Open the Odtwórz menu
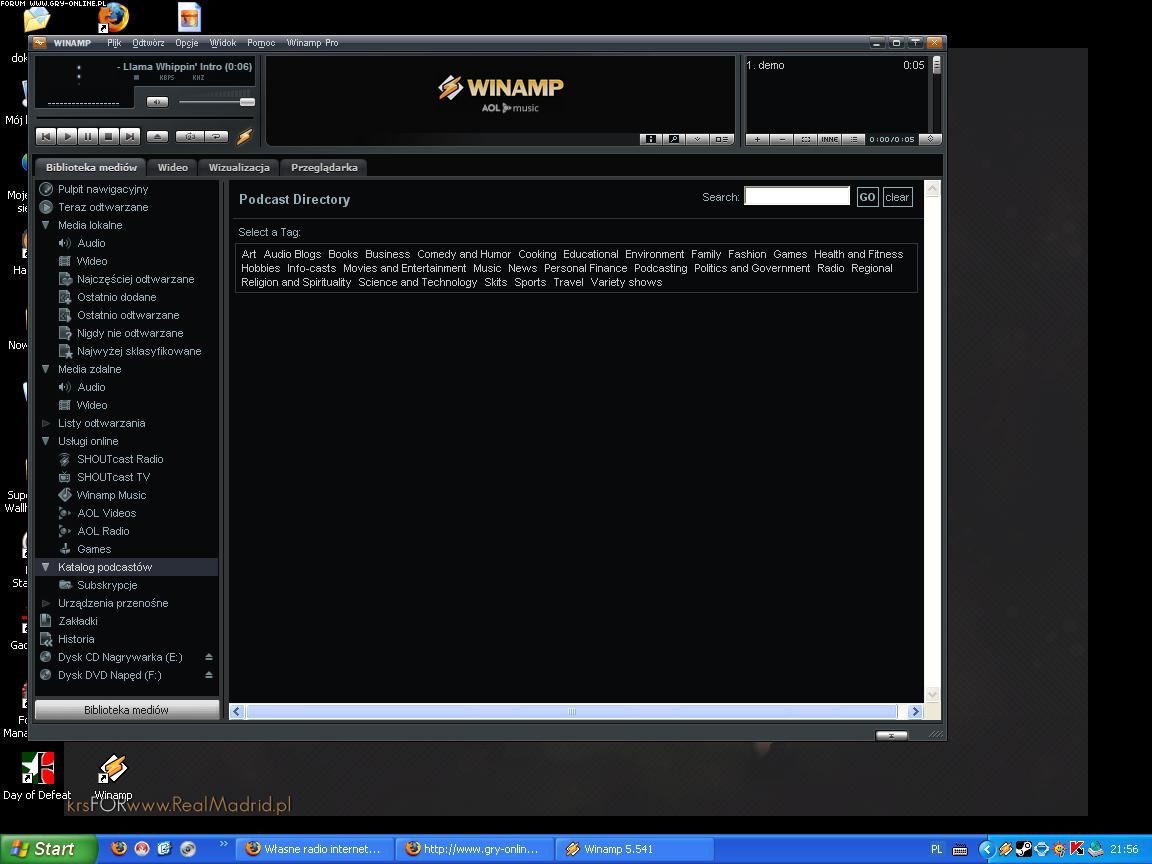Screen dimensions: 1152x864 (148, 43)
